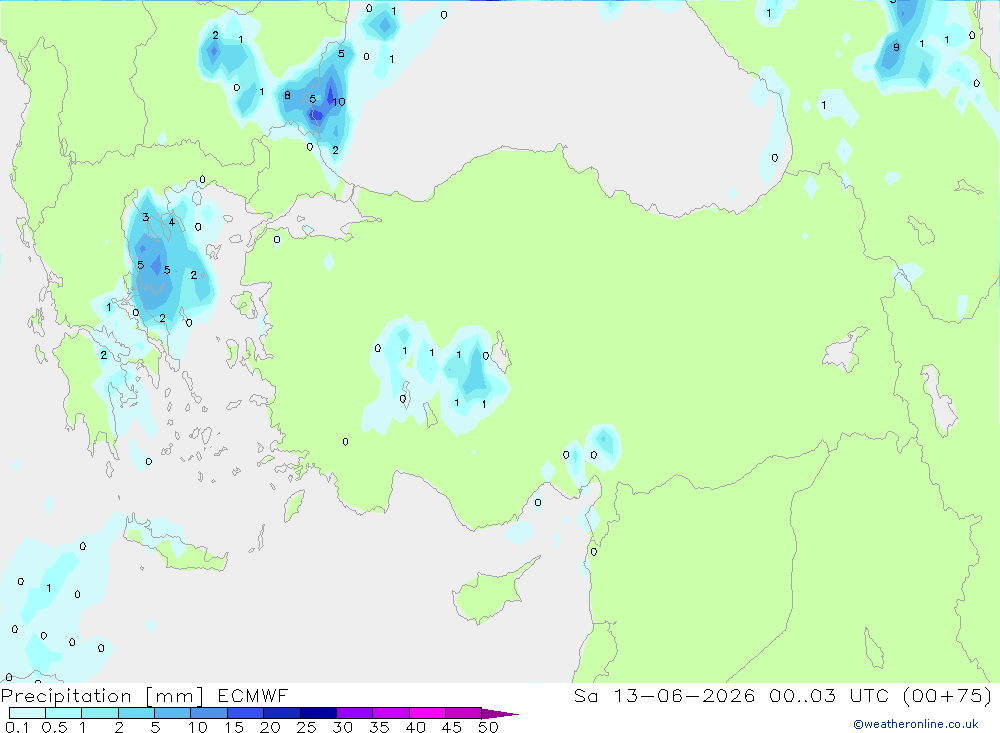Screen dimensions: 1000x733
Task: Click the legend label 25
Action: [306, 727]
